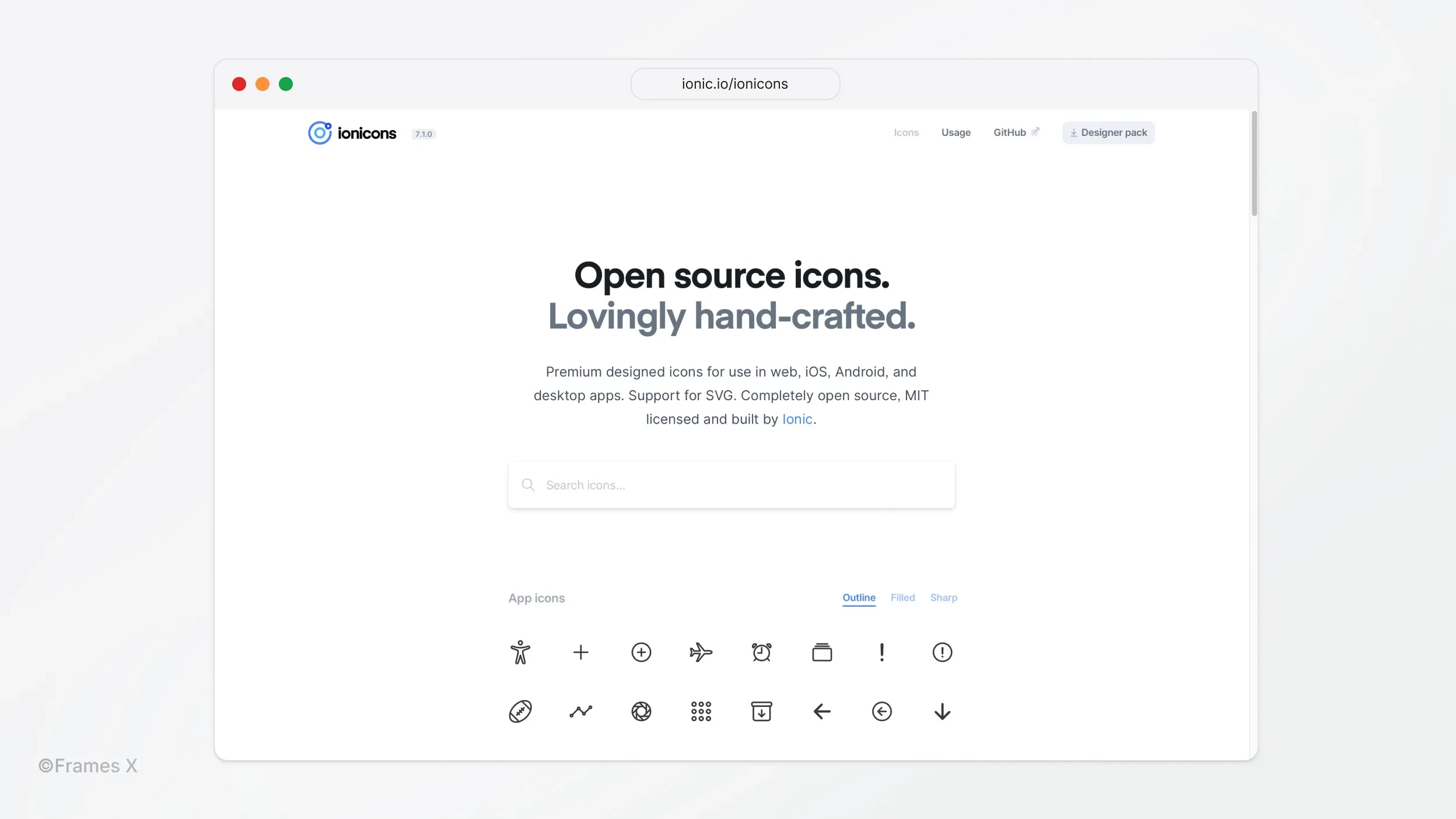
Task: Click the Search icons input field
Action: [731, 485]
